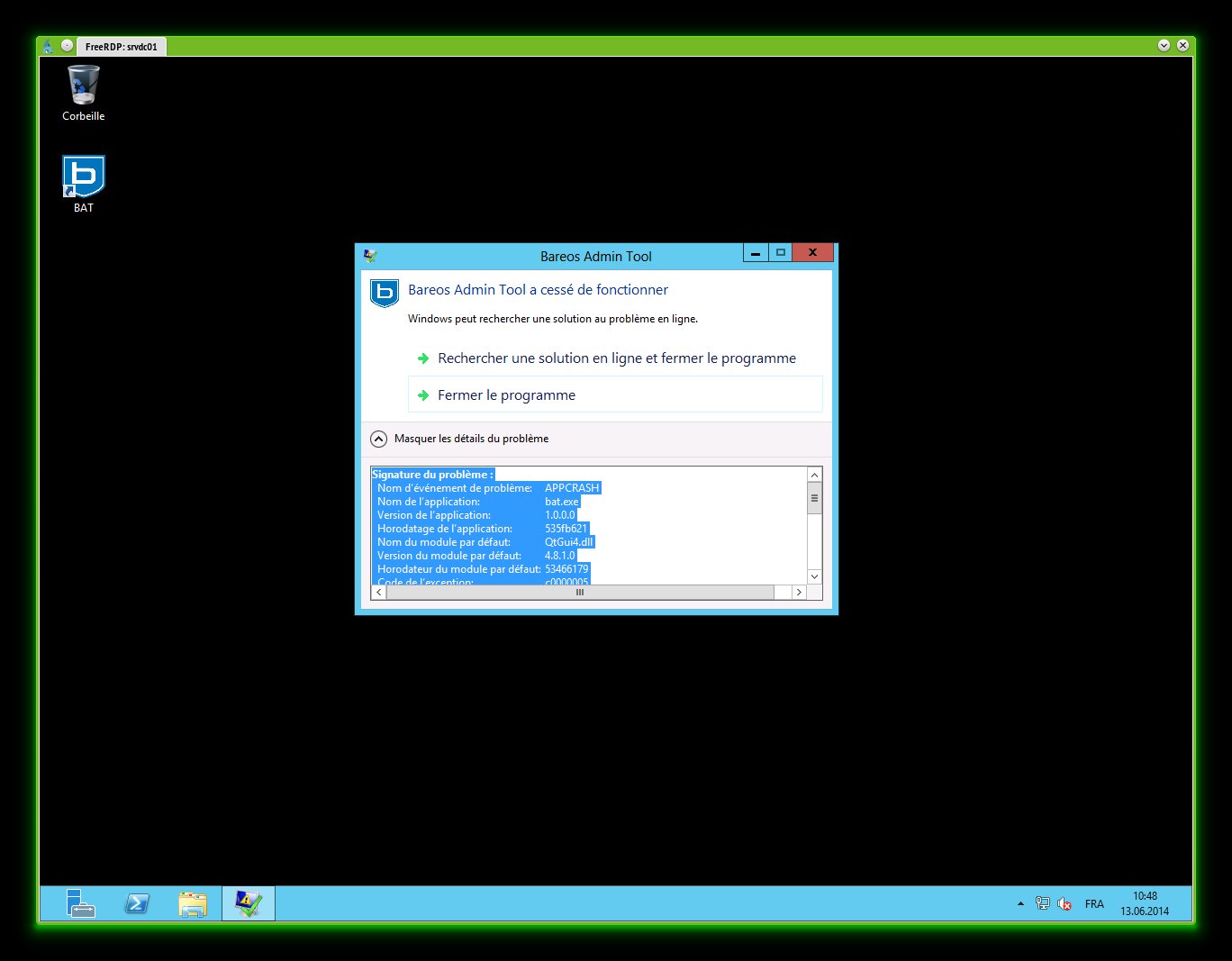The height and width of the screenshot is (961, 1232).
Task: Launch PowerShell from the taskbar
Action: tap(137, 903)
